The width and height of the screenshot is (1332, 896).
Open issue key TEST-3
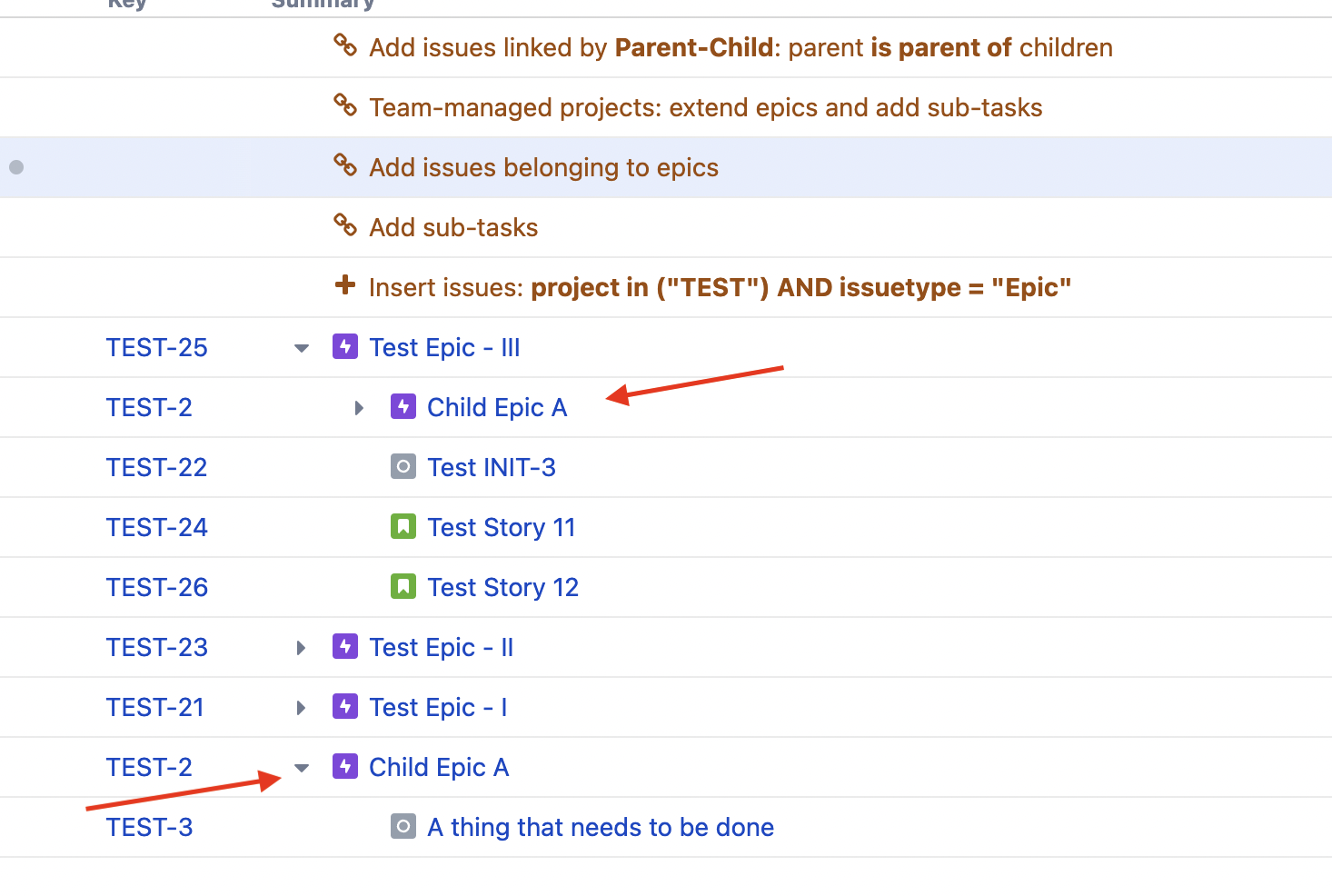[150, 827]
